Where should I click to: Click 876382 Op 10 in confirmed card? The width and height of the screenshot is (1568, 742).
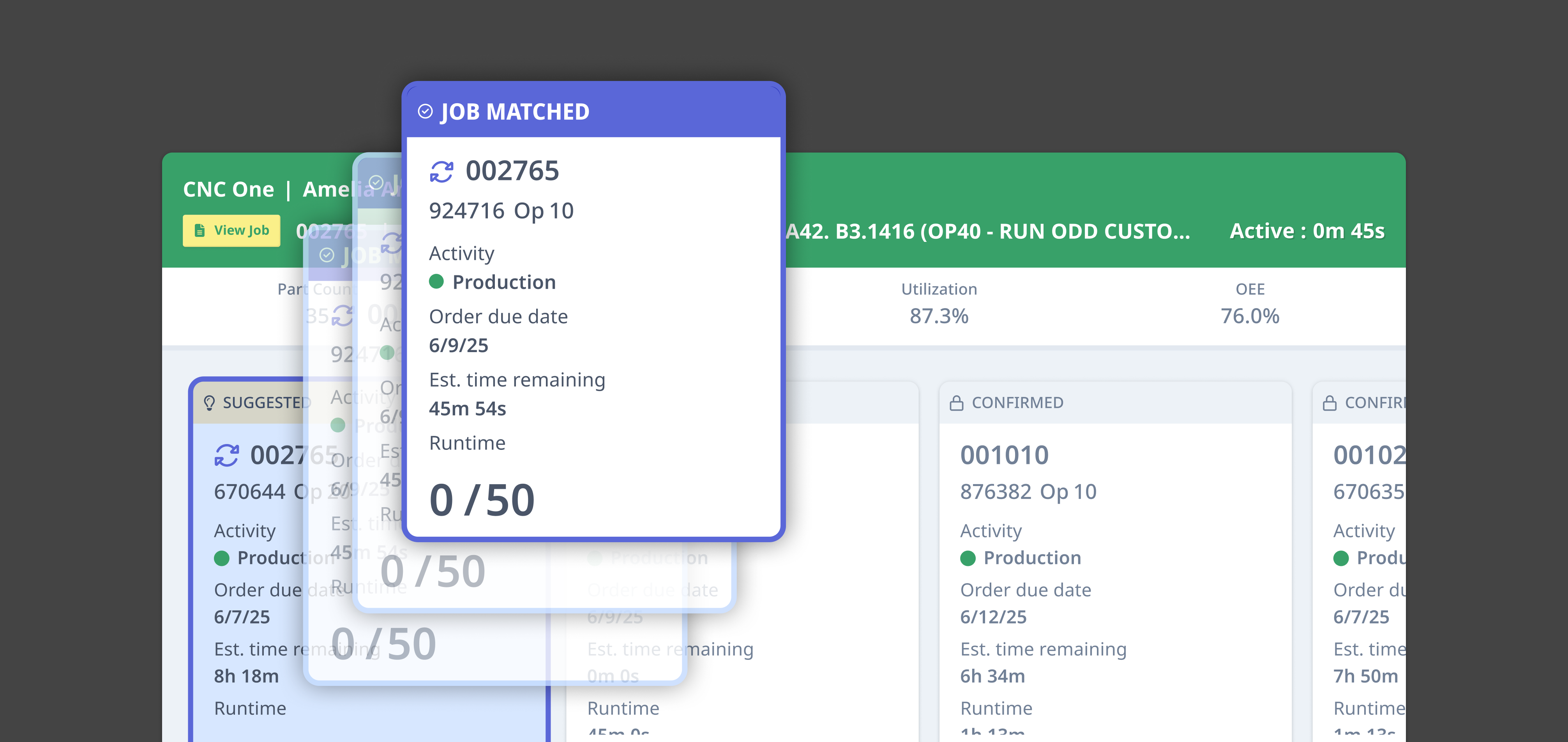point(1028,492)
